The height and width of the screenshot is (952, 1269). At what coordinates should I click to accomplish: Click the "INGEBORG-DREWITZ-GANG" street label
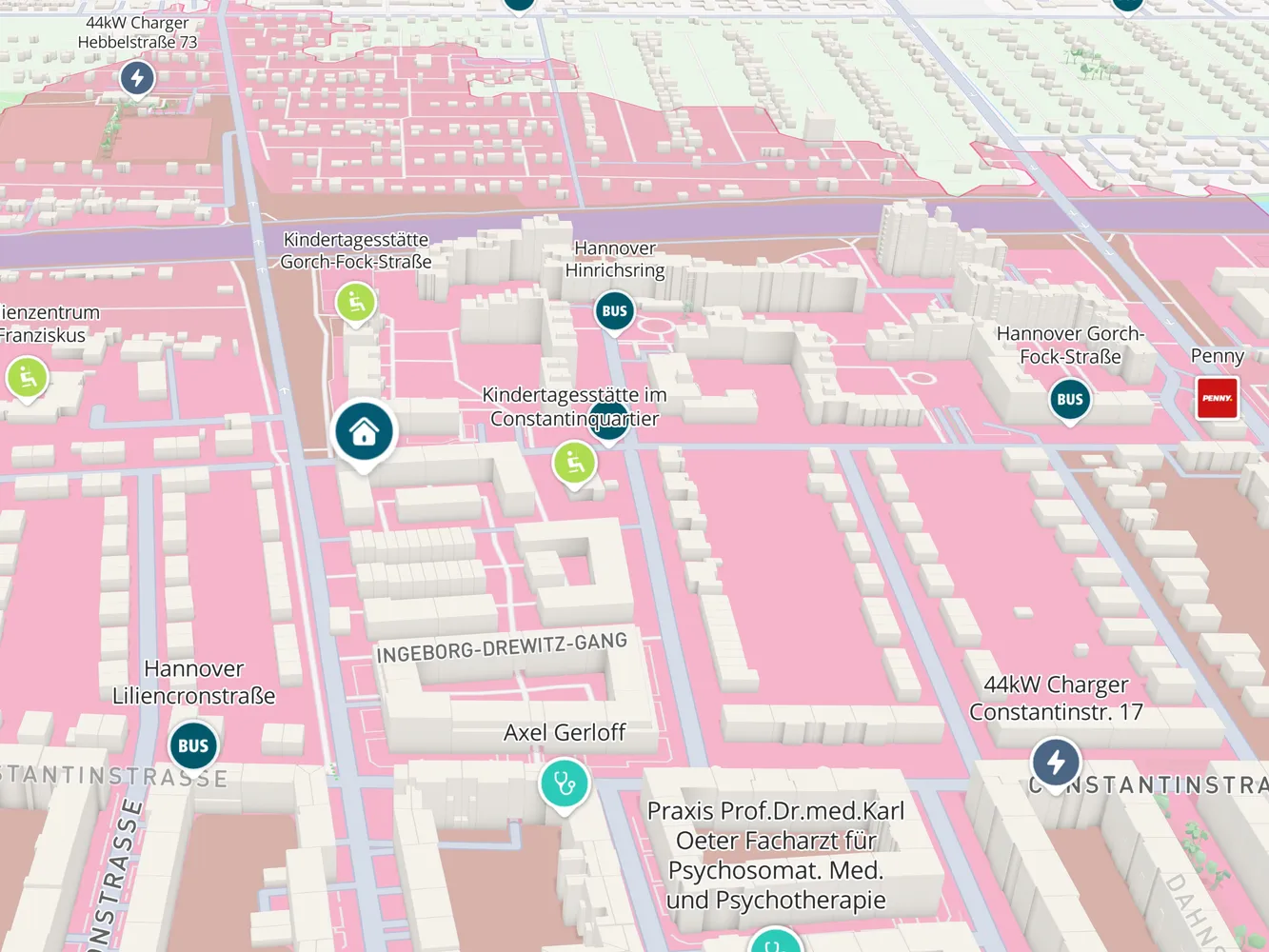(502, 647)
